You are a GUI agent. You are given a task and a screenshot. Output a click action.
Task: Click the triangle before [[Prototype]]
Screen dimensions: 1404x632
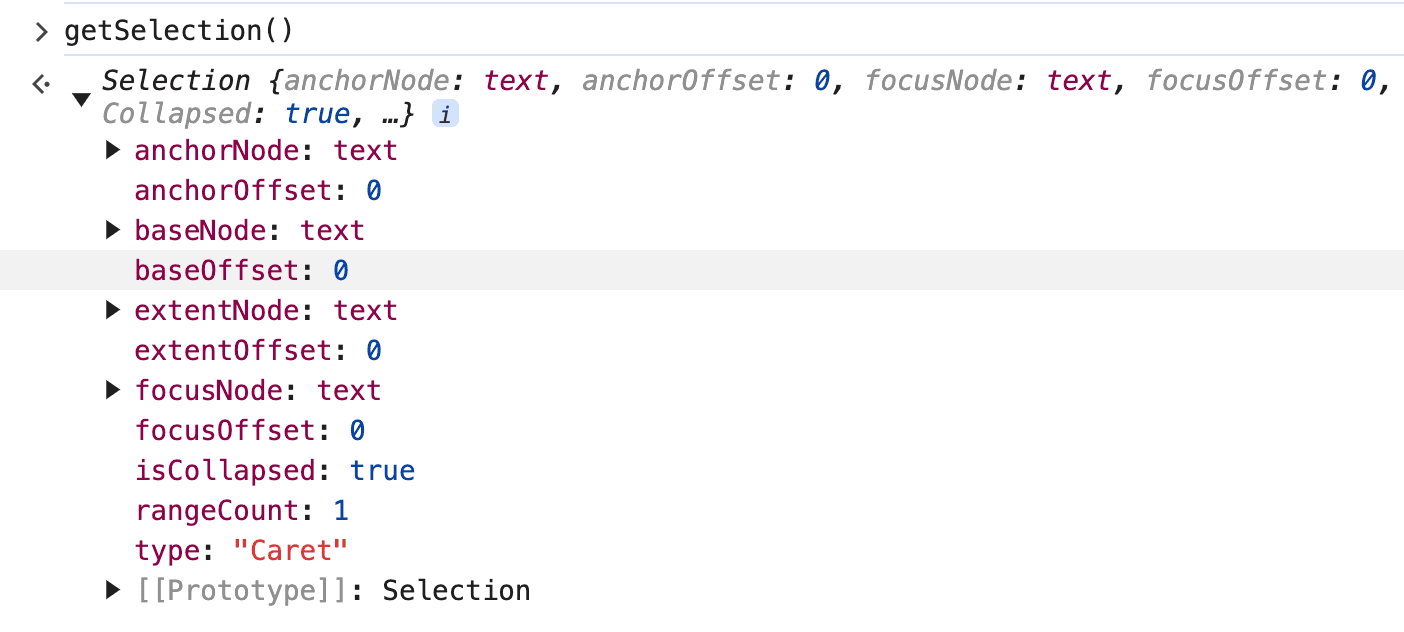coord(112,590)
